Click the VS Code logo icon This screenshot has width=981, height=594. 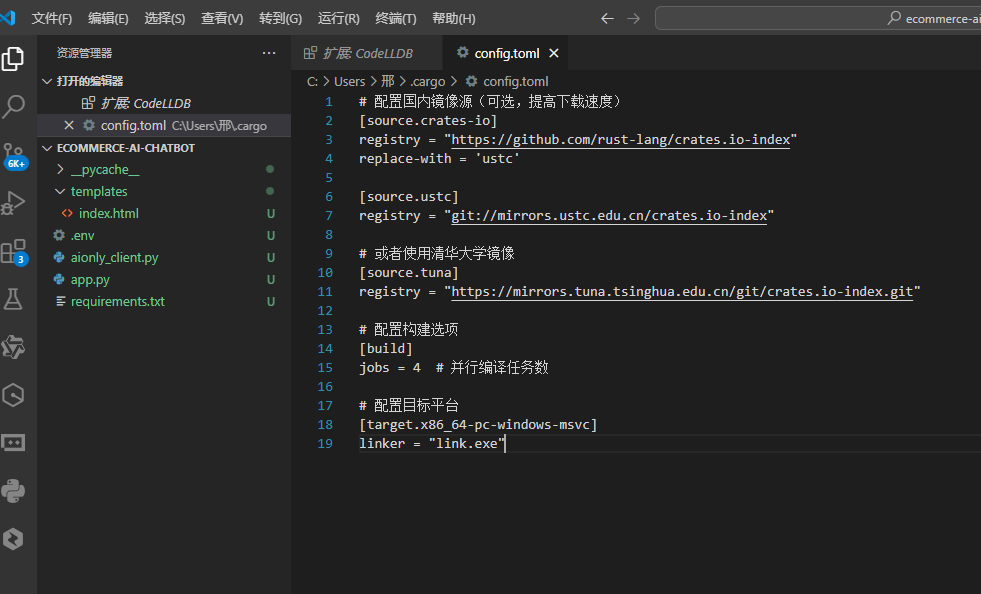click(x=8, y=18)
